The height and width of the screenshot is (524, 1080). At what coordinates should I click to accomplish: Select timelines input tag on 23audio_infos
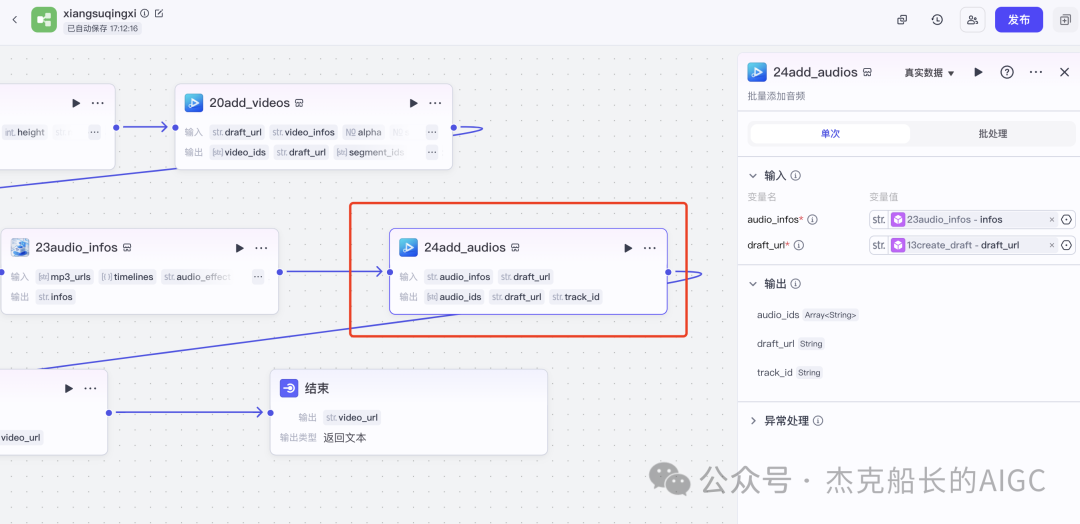point(127,277)
